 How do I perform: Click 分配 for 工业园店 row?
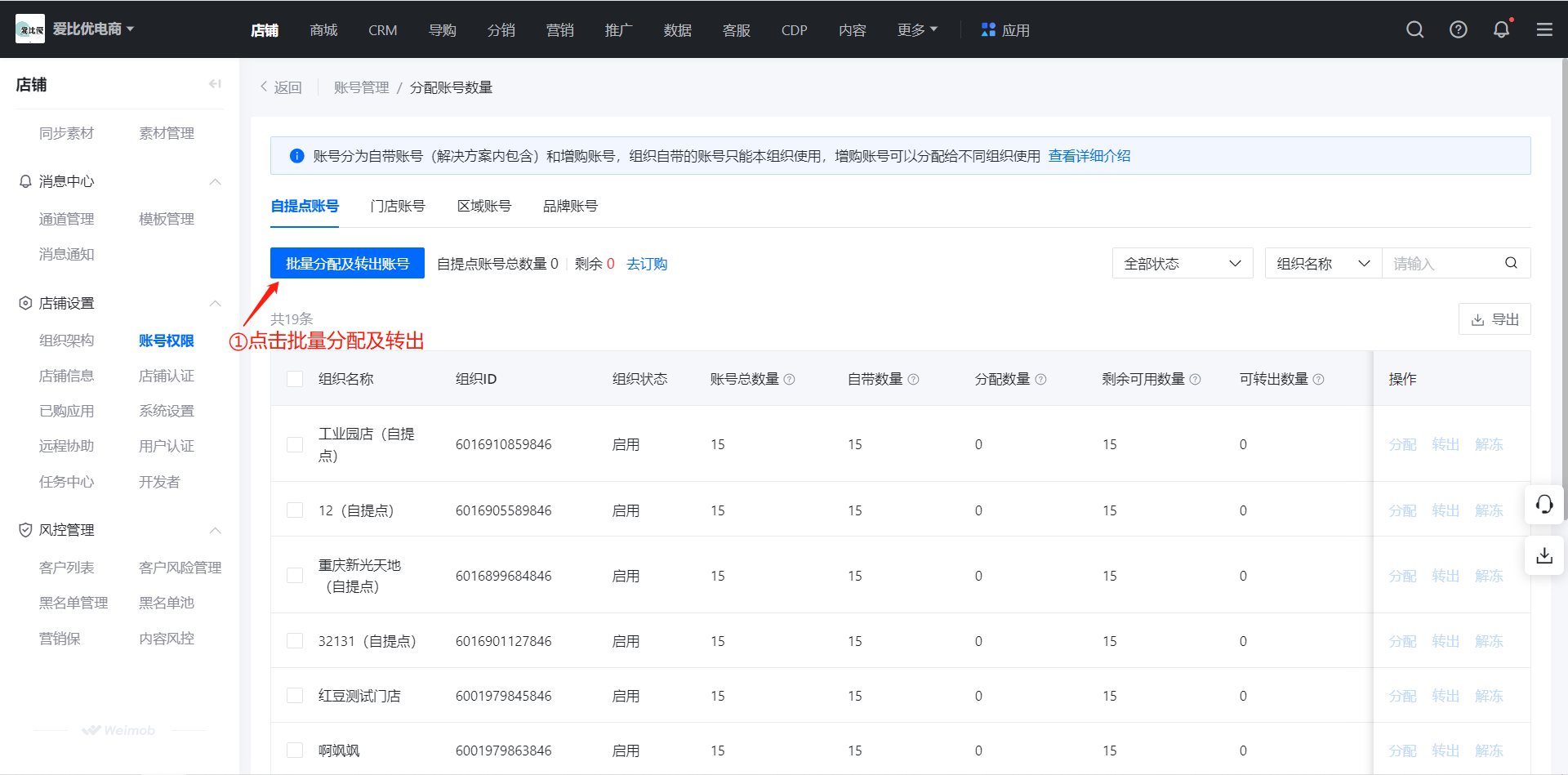1402,444
